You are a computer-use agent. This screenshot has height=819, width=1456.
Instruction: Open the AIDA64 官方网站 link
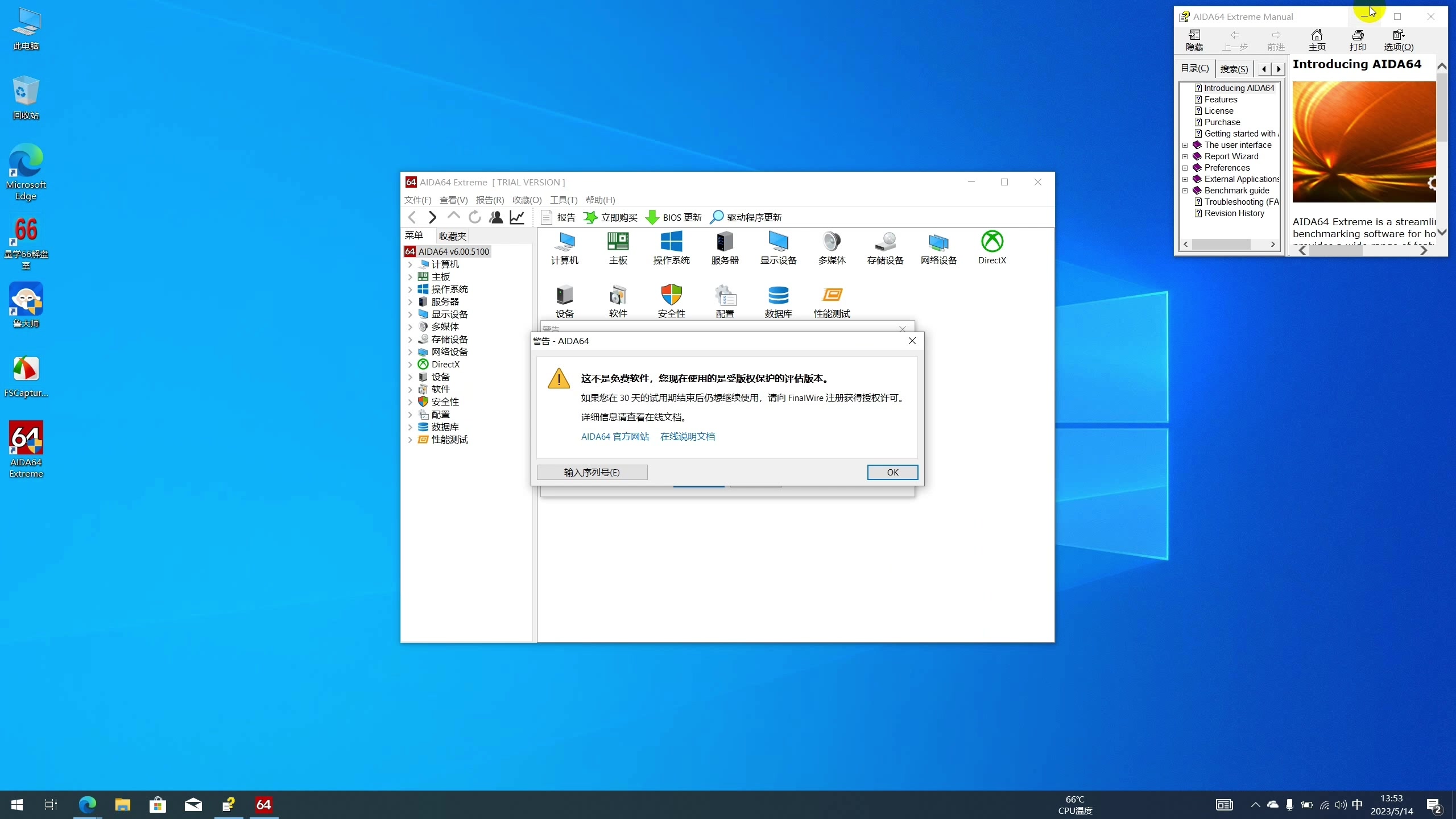615,436
